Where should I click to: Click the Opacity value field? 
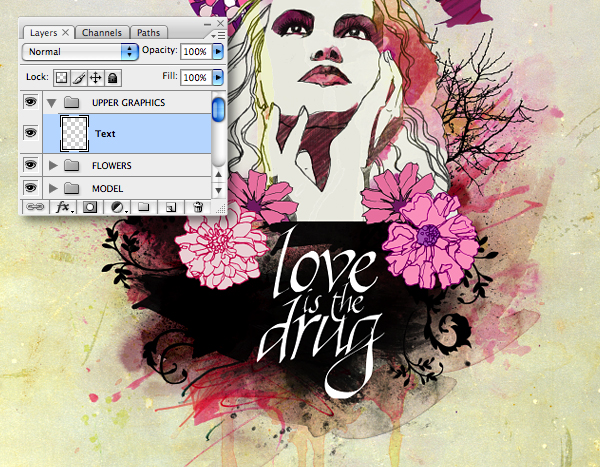click(196, 51)
